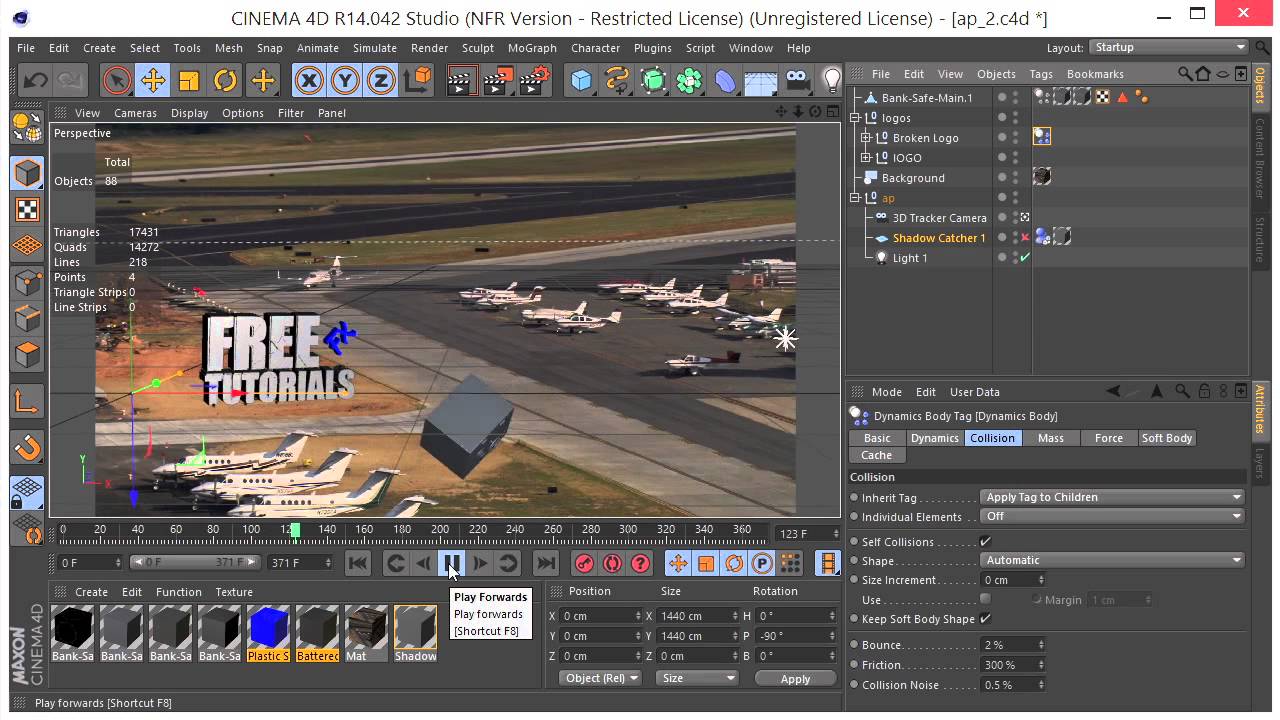Add a Camera object
1280x720 pixels.
click(x=797, y=80)
